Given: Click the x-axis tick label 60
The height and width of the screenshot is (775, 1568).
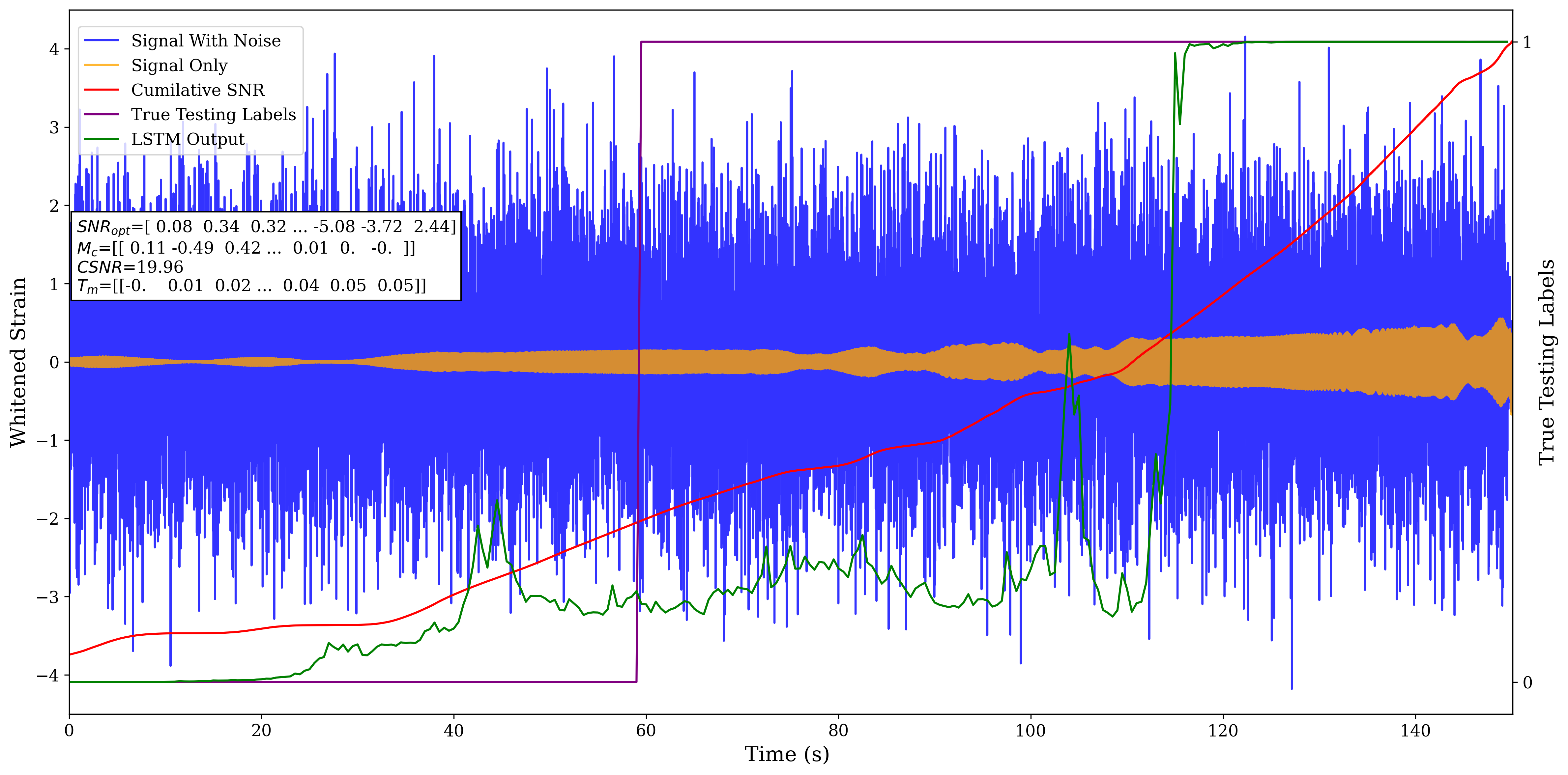Looking at the screenshot, I should (x=646, y=731).
